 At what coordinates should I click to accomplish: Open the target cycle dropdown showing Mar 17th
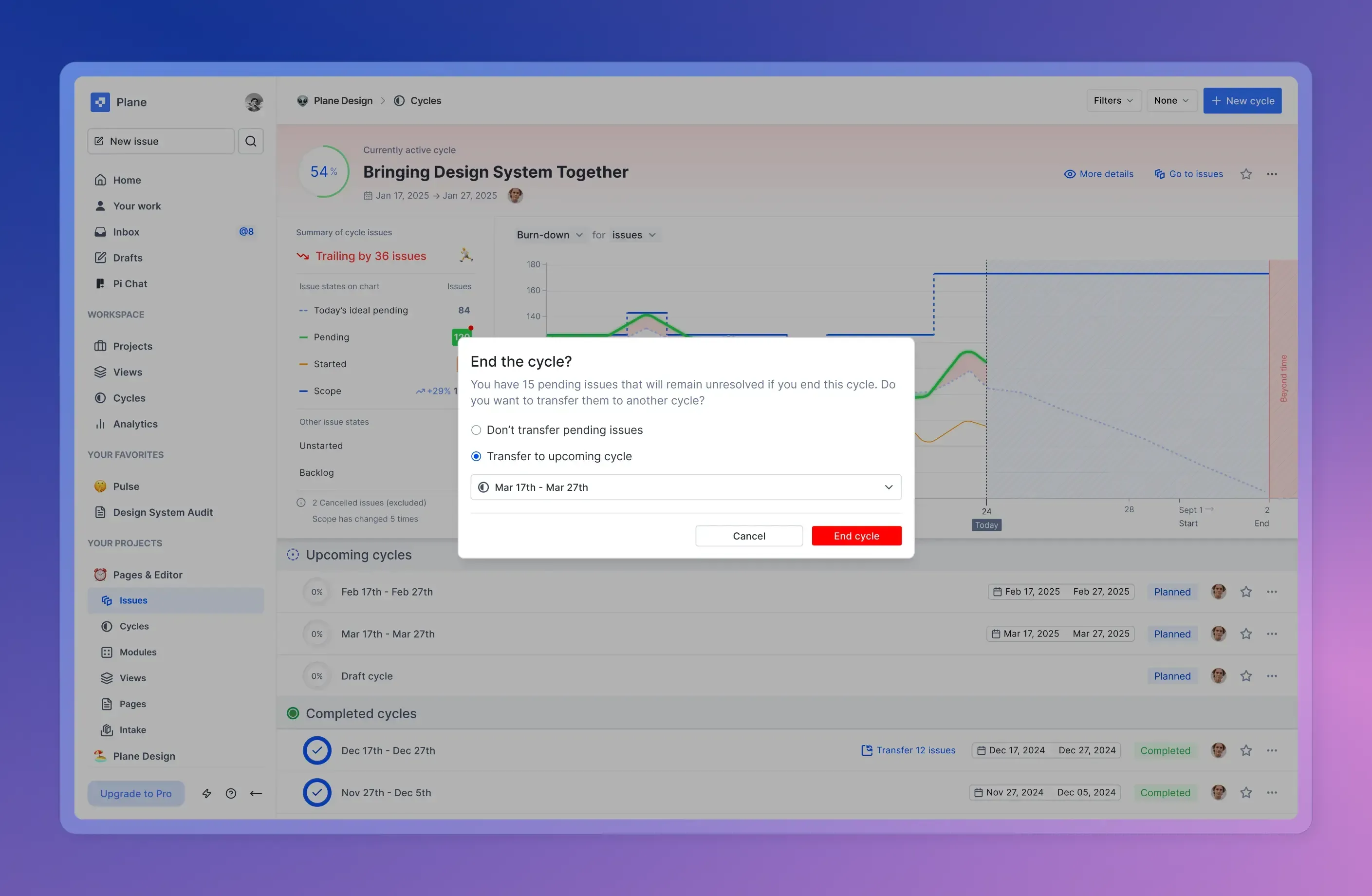click(x=685, y=487)
